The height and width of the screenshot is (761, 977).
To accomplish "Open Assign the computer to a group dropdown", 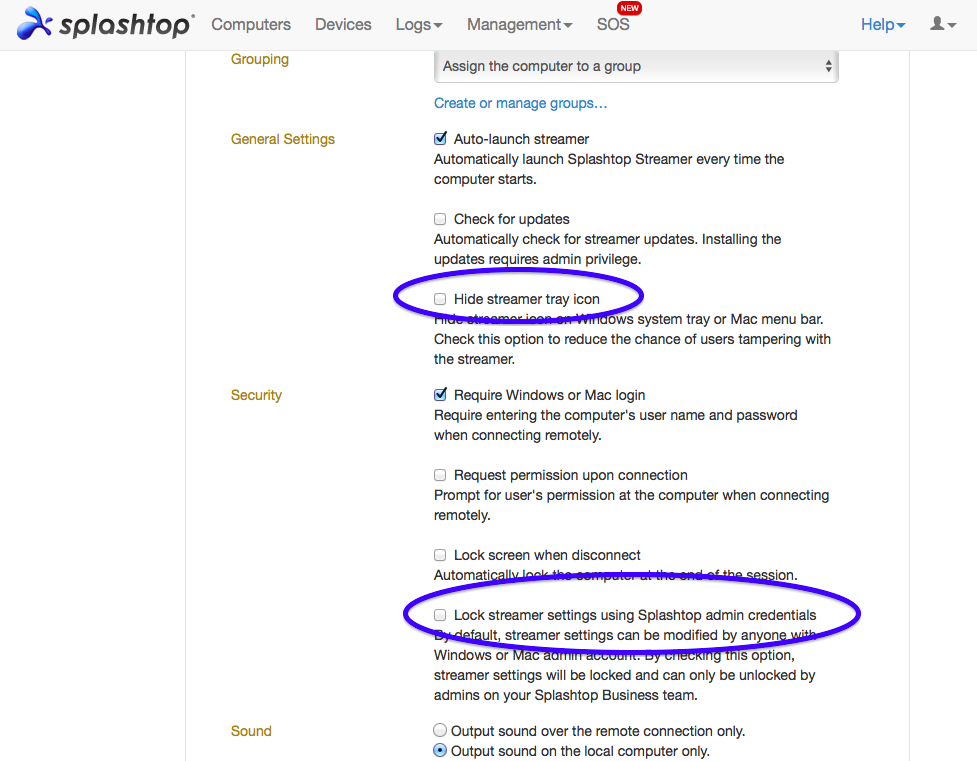I will coord(636,66).
